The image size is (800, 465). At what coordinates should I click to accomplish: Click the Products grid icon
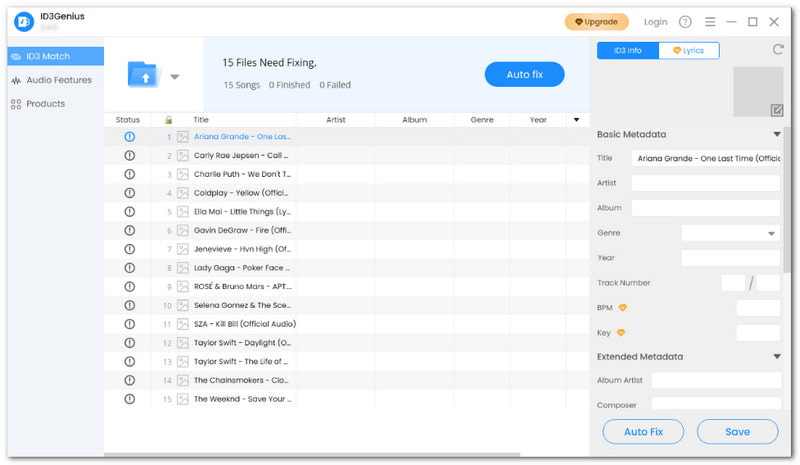point(16,104)
